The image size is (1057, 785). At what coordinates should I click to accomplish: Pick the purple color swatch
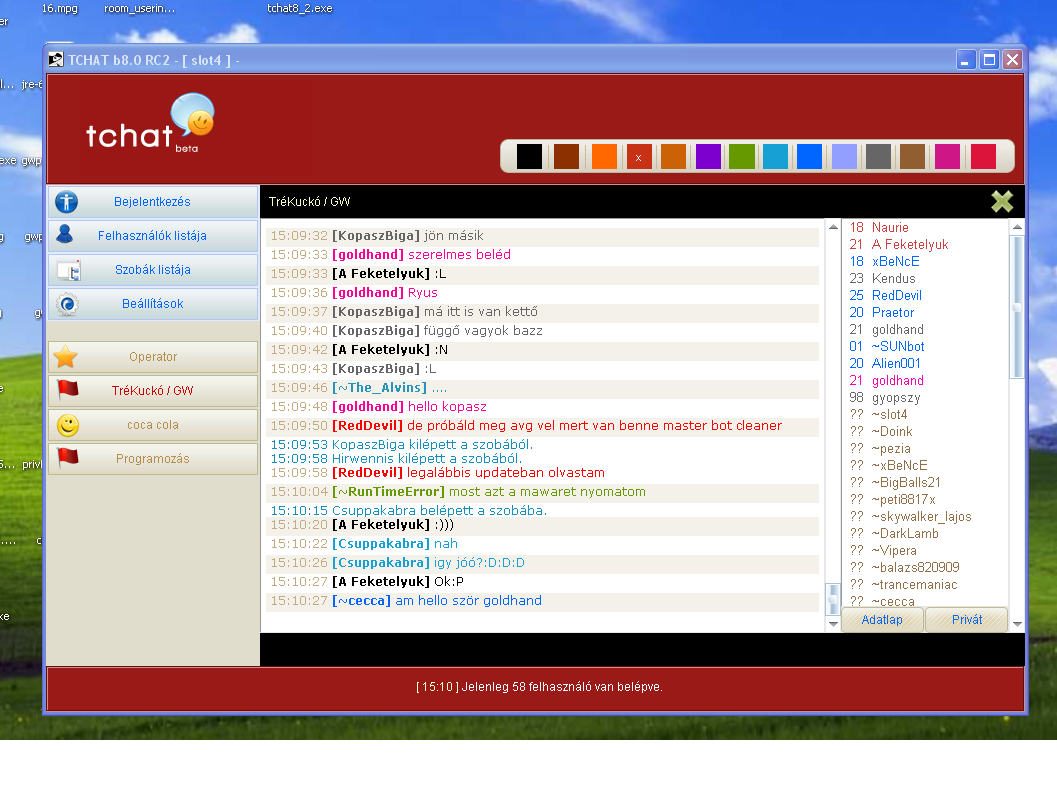pyautogui.click(x=708, y=157)
